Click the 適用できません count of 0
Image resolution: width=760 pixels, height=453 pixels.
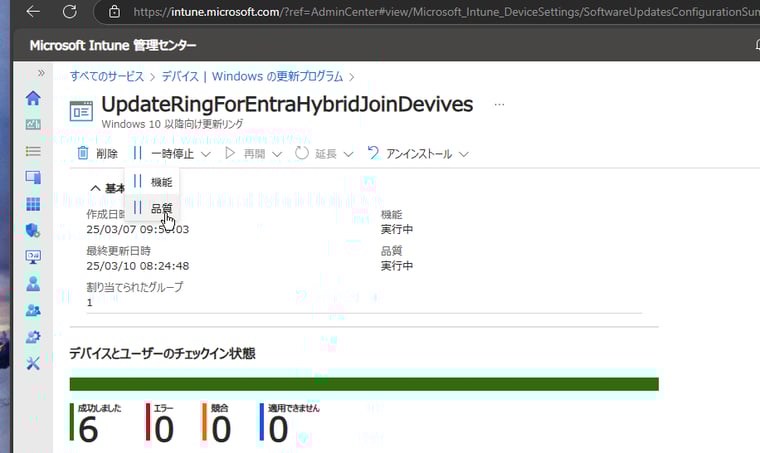coord(278,429)
